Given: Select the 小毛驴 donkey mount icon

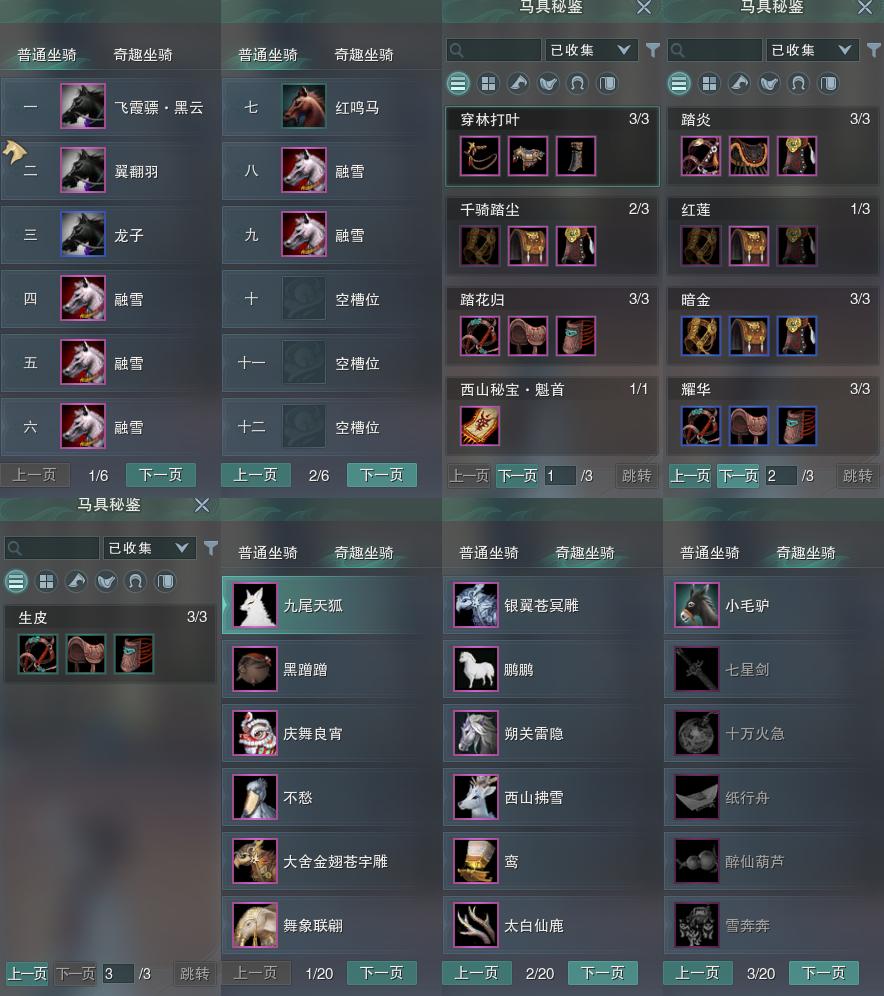Looking at the screenshot, I should coord(697,605).
